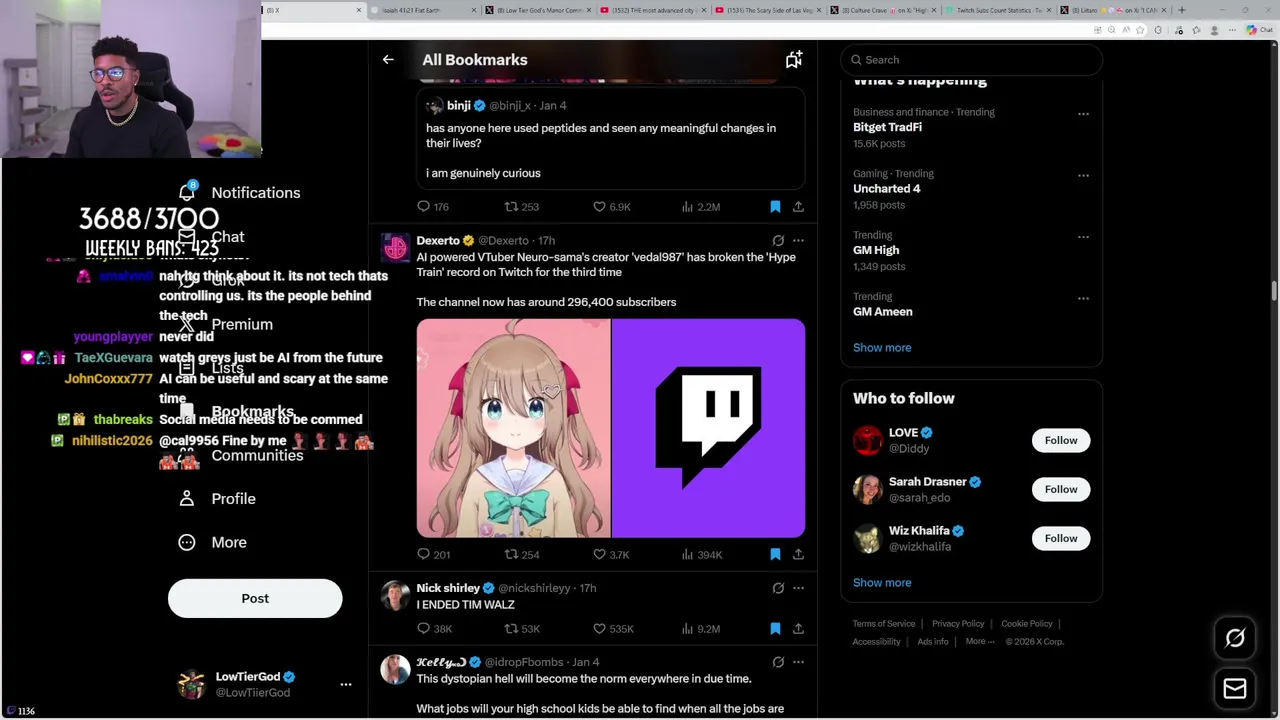Compose a new post with Post button
The height and width of the screenshot is (720, 1280).
(x=255, y=598)
